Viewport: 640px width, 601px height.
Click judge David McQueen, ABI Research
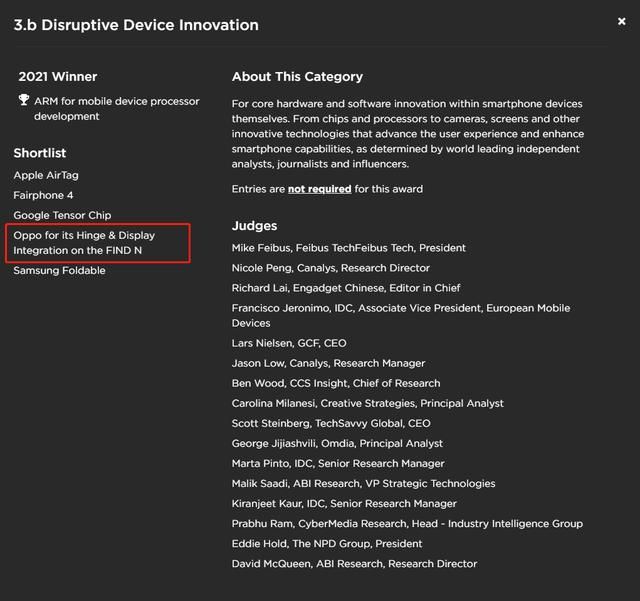(354, 564)
